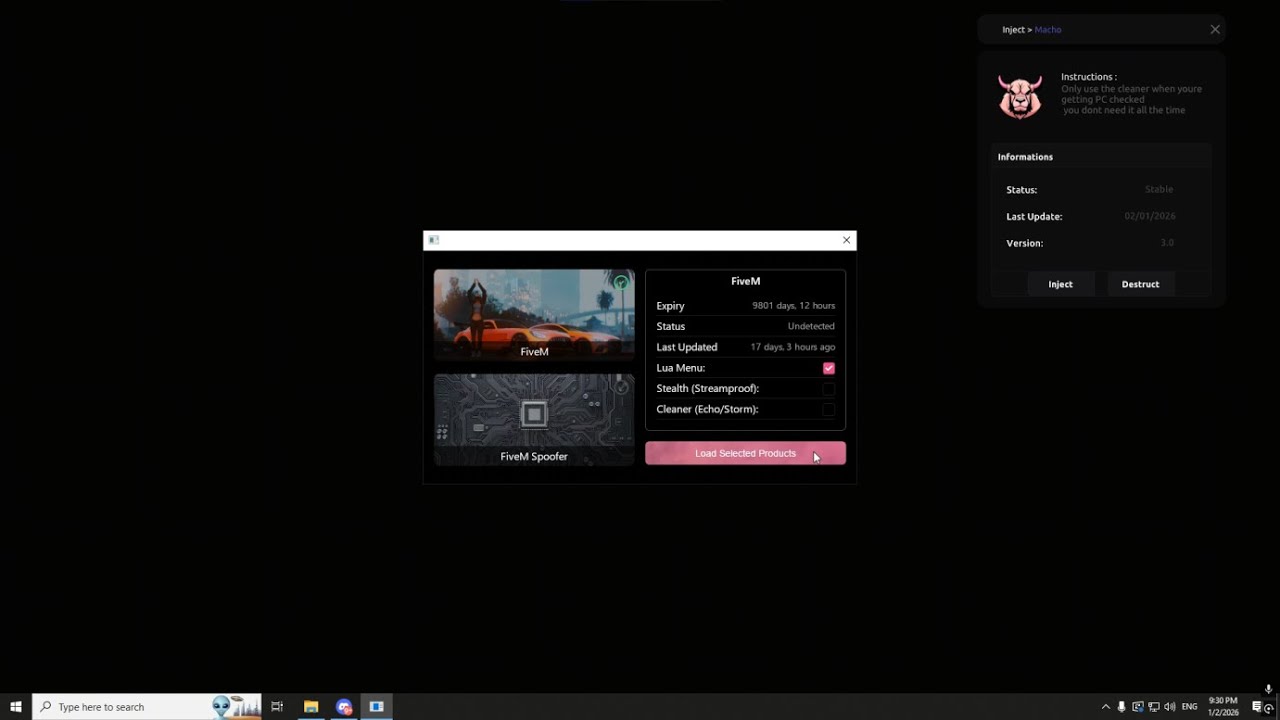Close the product loader window

846,240
